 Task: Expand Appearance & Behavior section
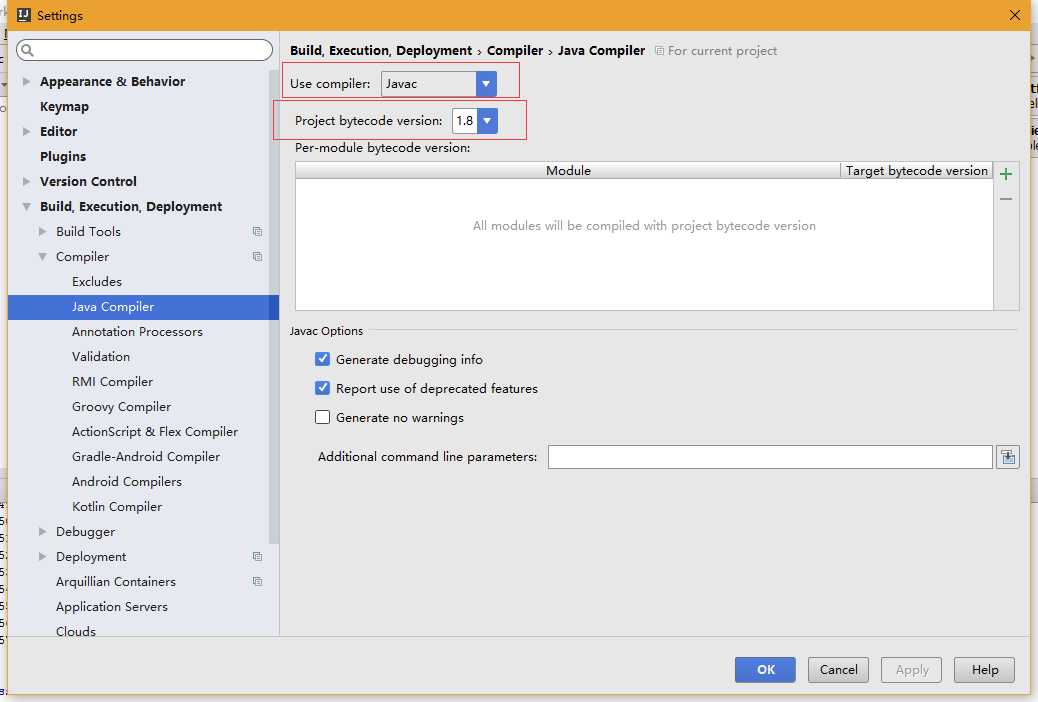tap(26, 81)
